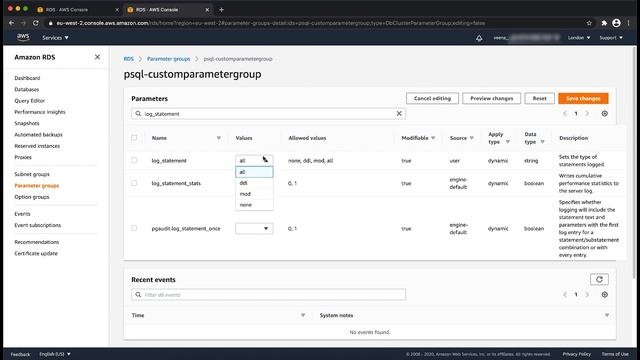Choose 'all' in the open dropdown list
Viewport: 640px width, 360px height.
tap(254, 172)
